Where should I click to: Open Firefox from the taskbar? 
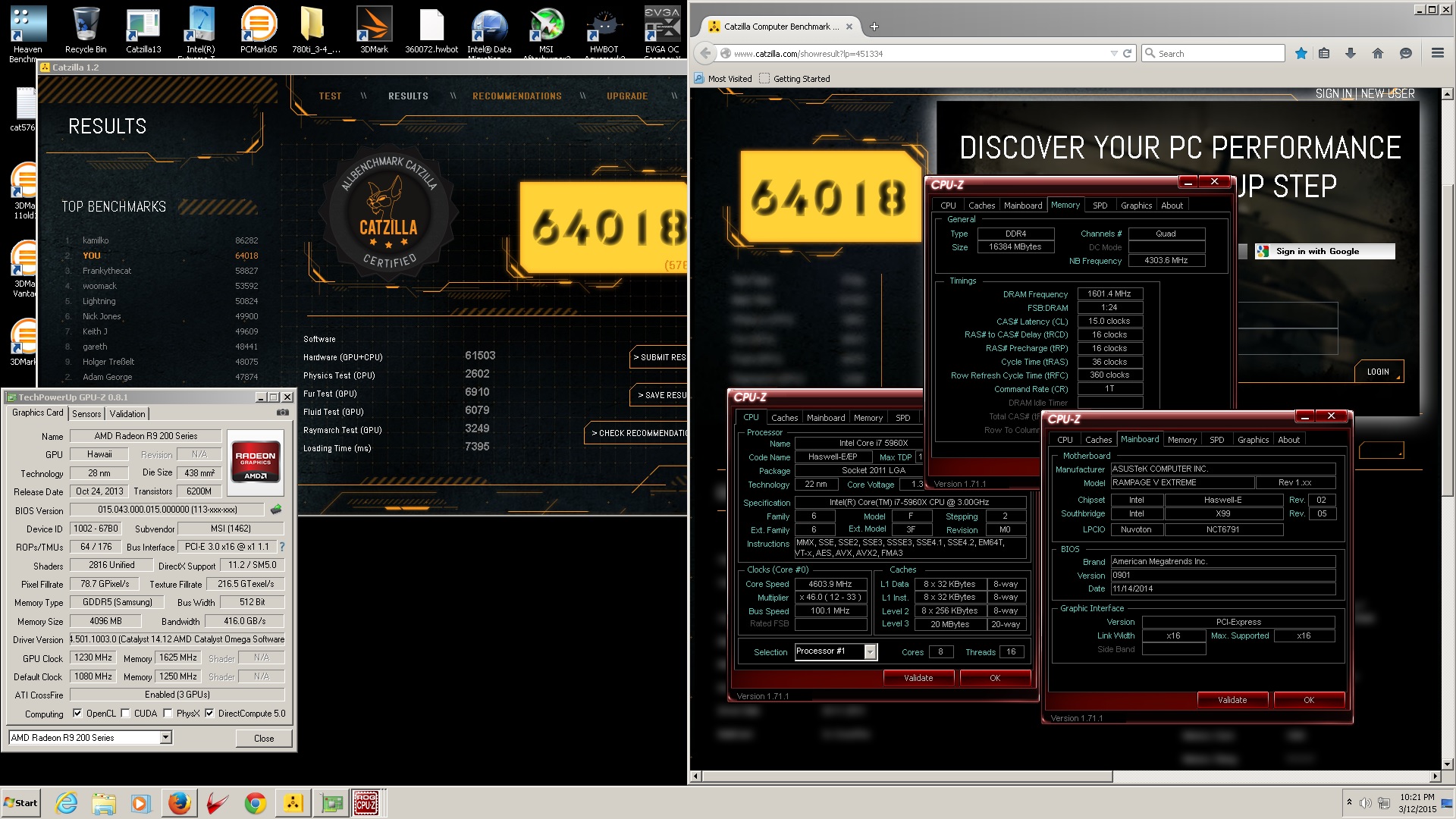pos(180,803)
